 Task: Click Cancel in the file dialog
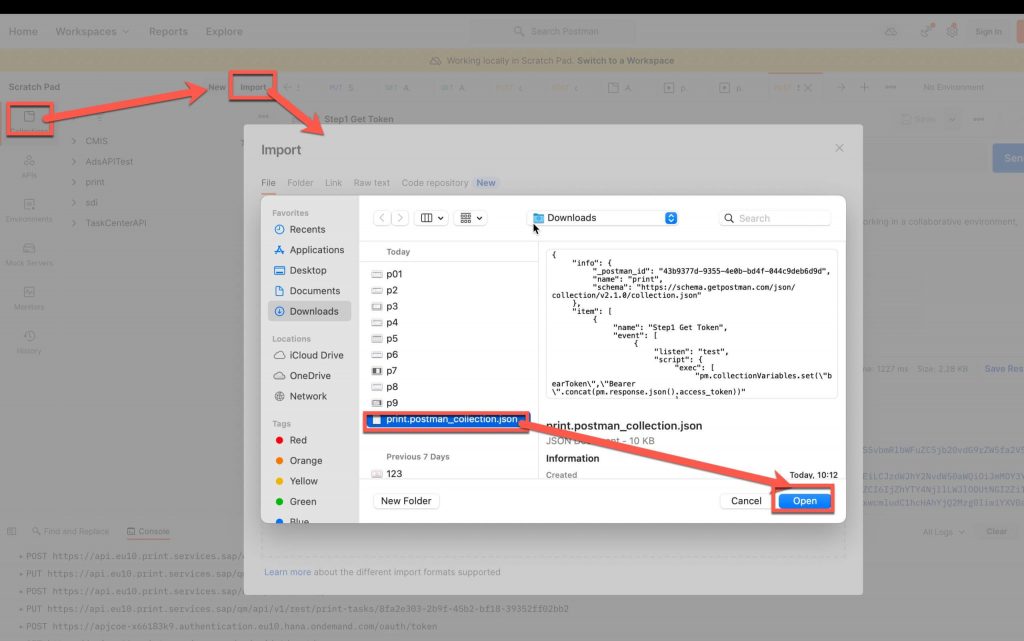746,501
